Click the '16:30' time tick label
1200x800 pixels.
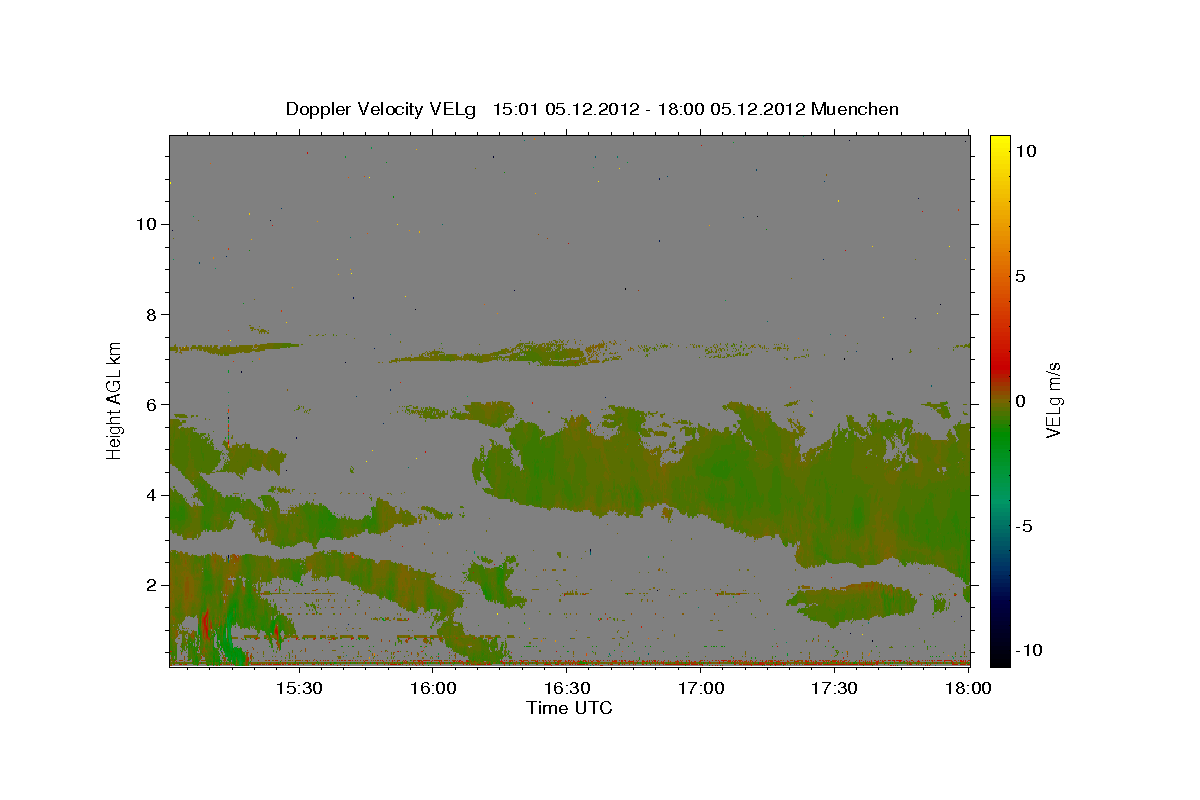[567, 689]
